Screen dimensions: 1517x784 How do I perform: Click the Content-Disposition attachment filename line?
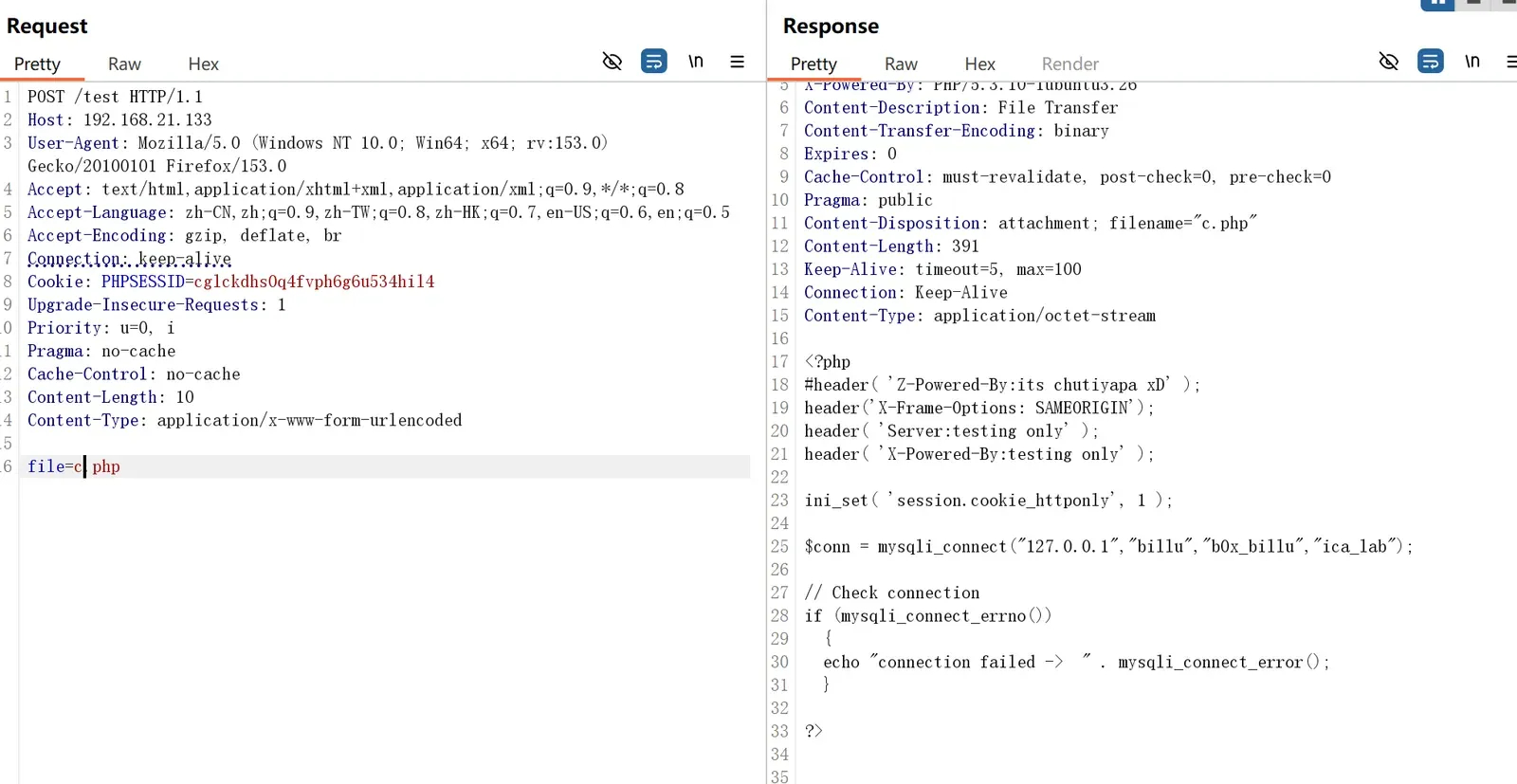point(1030,223)
